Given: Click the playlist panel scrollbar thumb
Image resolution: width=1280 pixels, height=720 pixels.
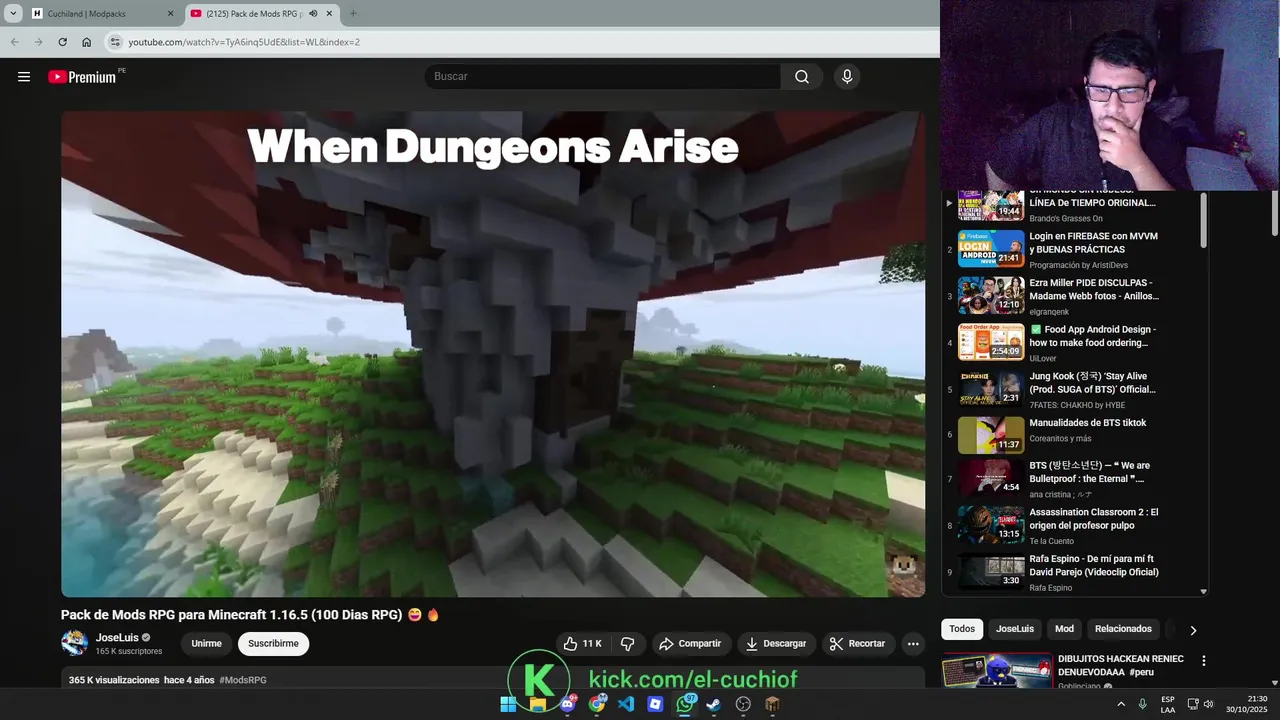Looking at the screenshot, I should pyautogui.click(x=1203, y=220).
